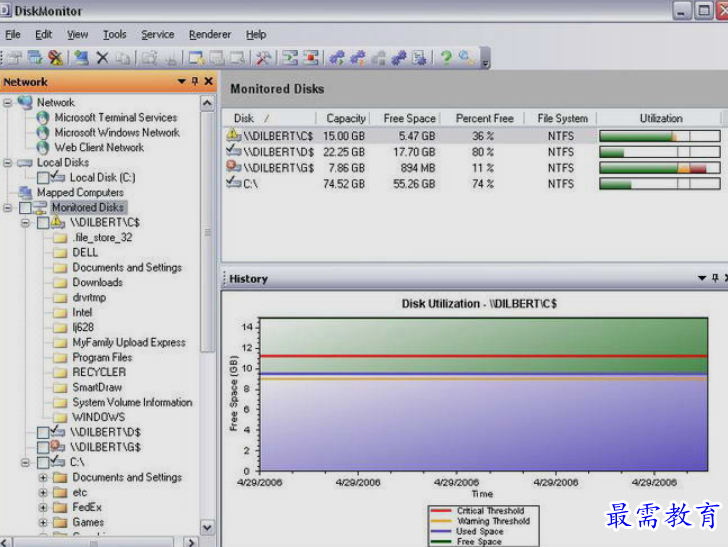Toggle the C:\ tree checkbox
728x547 pixels.
pyautogui.click(x=43, y=462)
